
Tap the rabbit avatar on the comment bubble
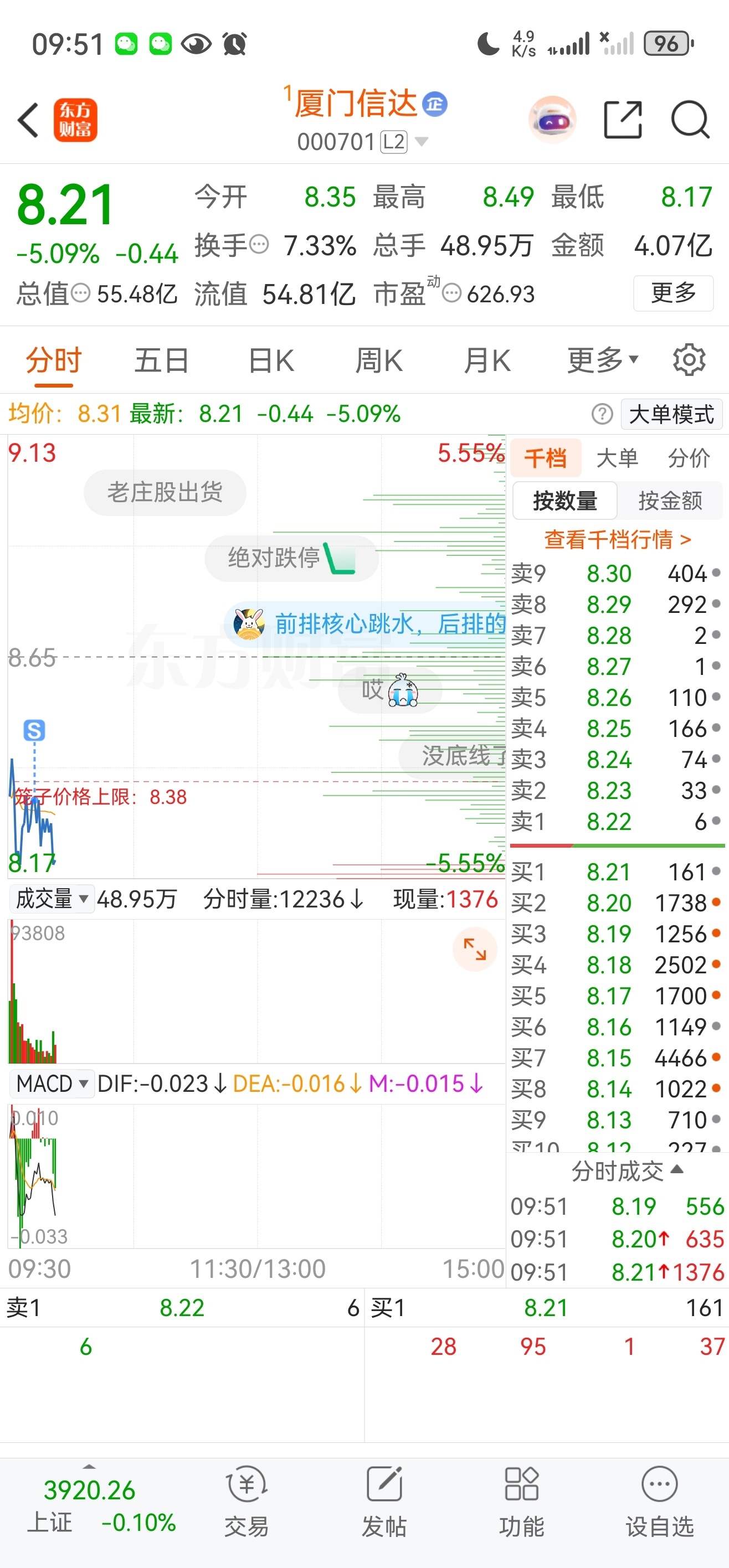coord(249,624)
